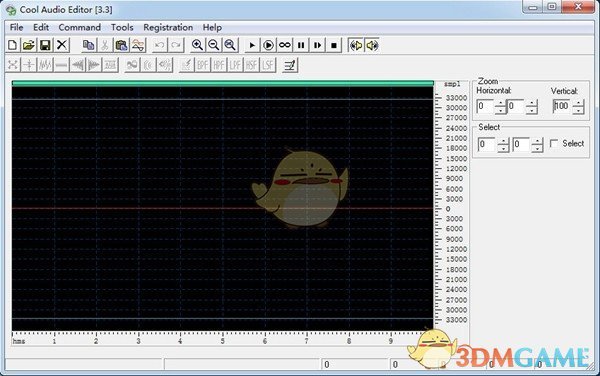Apply the LSF low-shelf filter
600x376 pixels.
coord(268,65)
